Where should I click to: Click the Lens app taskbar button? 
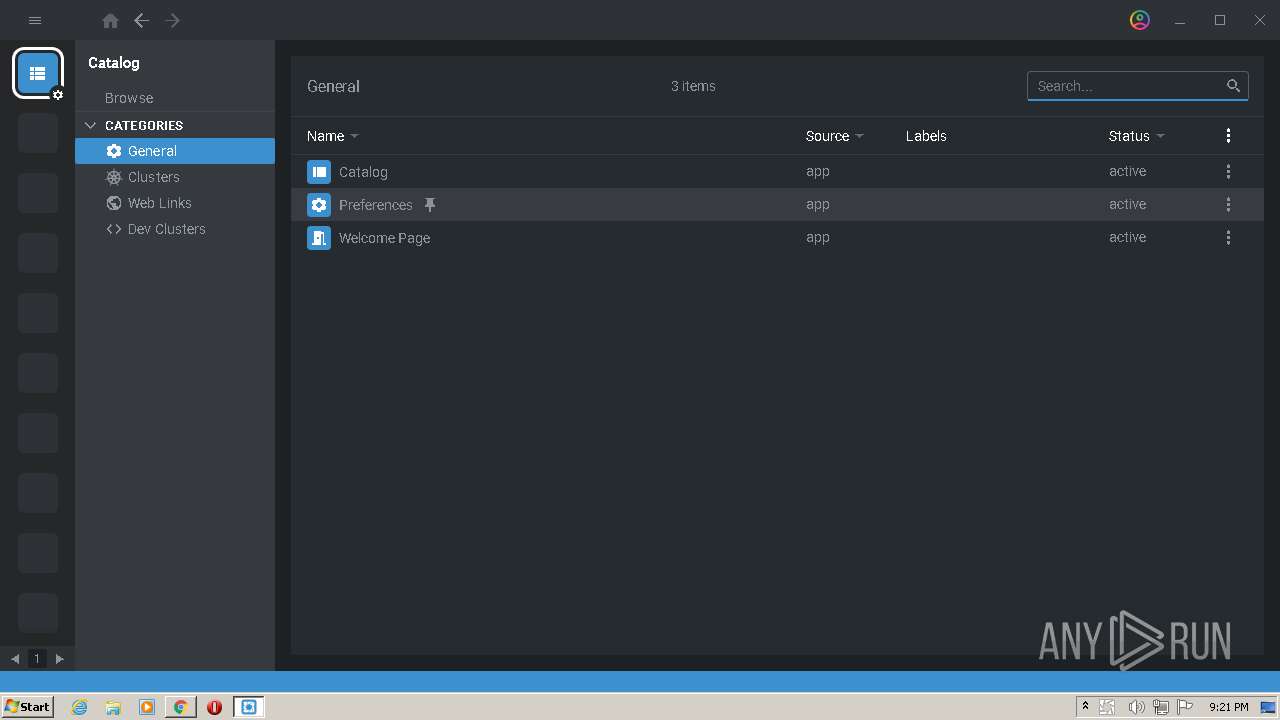tap(248, 707)
